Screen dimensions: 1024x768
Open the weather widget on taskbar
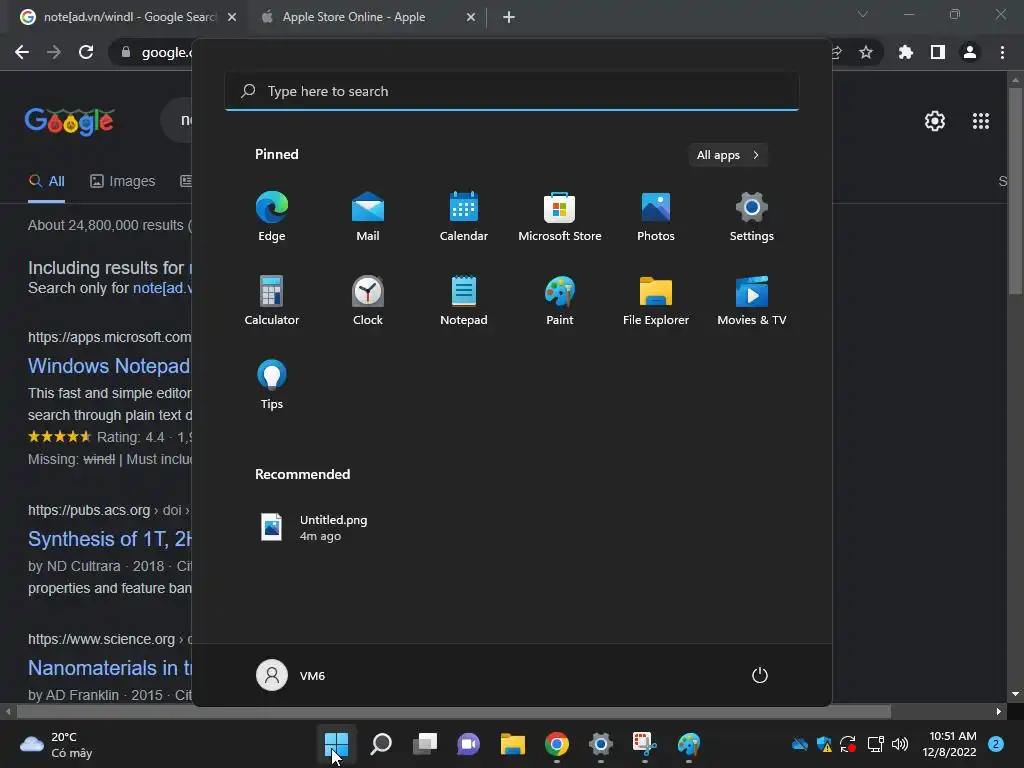56,744
